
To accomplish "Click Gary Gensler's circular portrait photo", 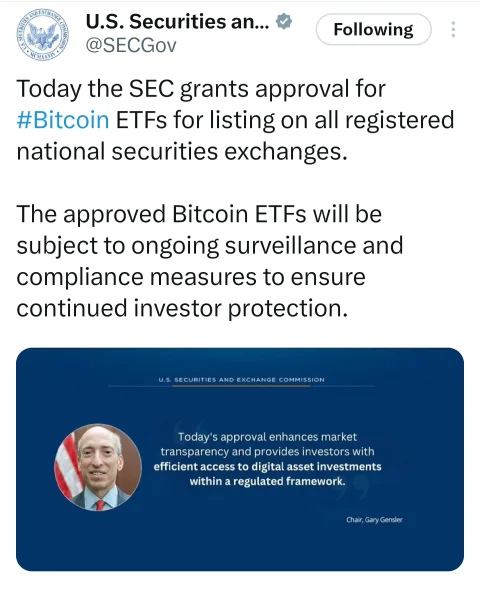I will 98,467.
